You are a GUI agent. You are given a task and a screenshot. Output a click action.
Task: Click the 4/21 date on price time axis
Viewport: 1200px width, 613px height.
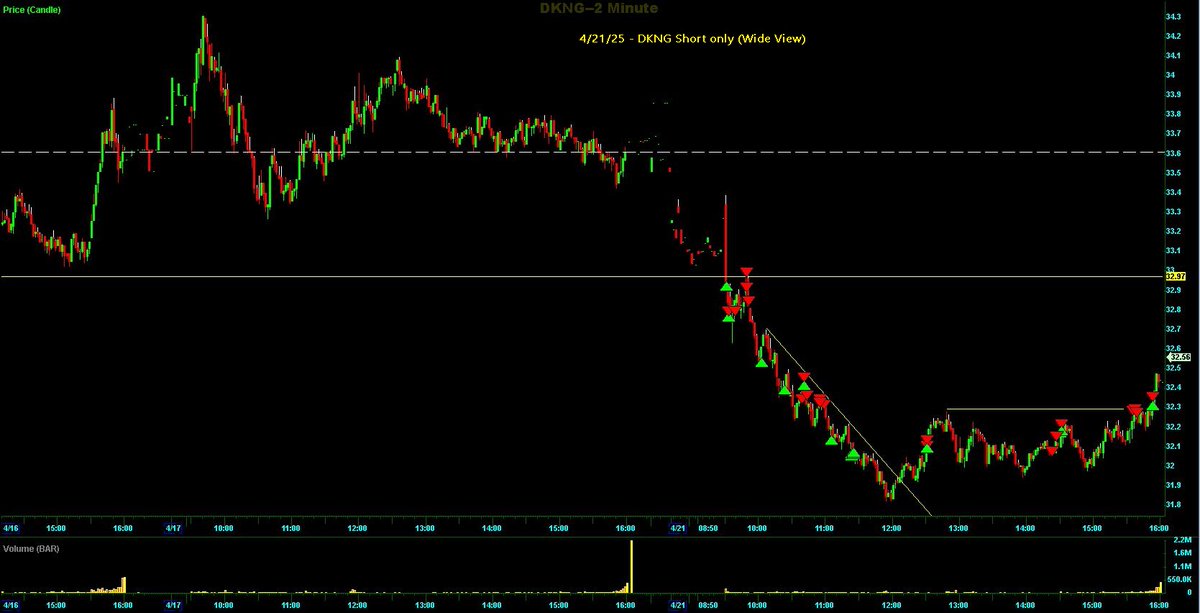677,528
